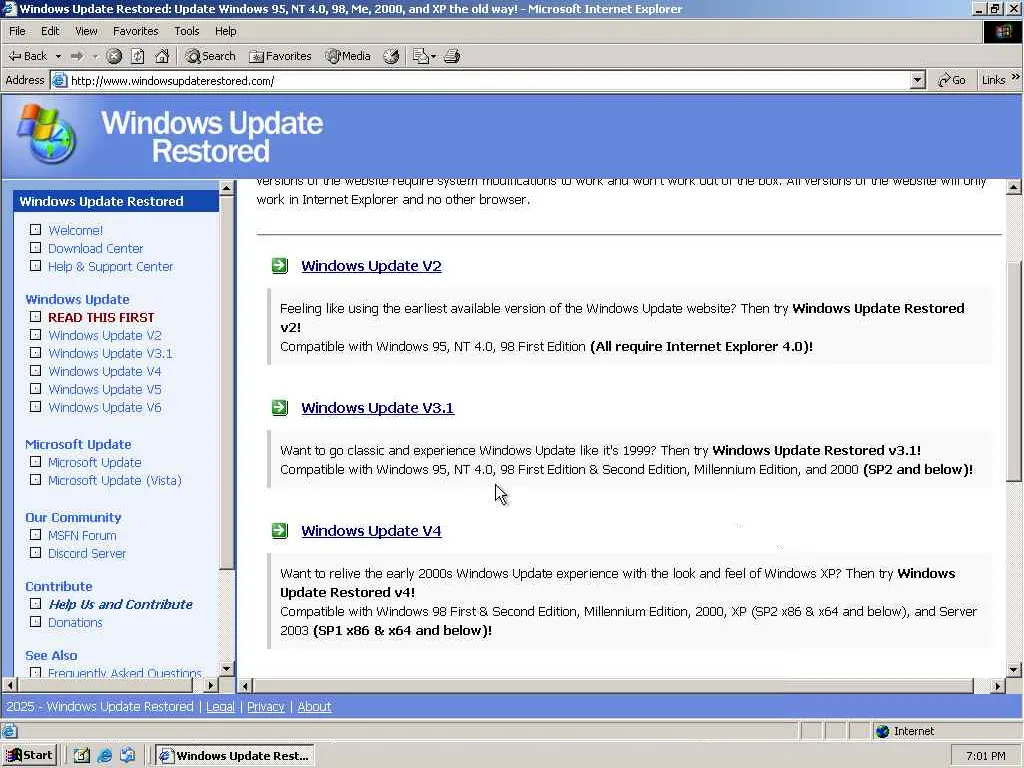The height and width of the screenshot is (768, 1024).
Task: Click the page icon in the address bar
Action: click(x=59, y=80)
